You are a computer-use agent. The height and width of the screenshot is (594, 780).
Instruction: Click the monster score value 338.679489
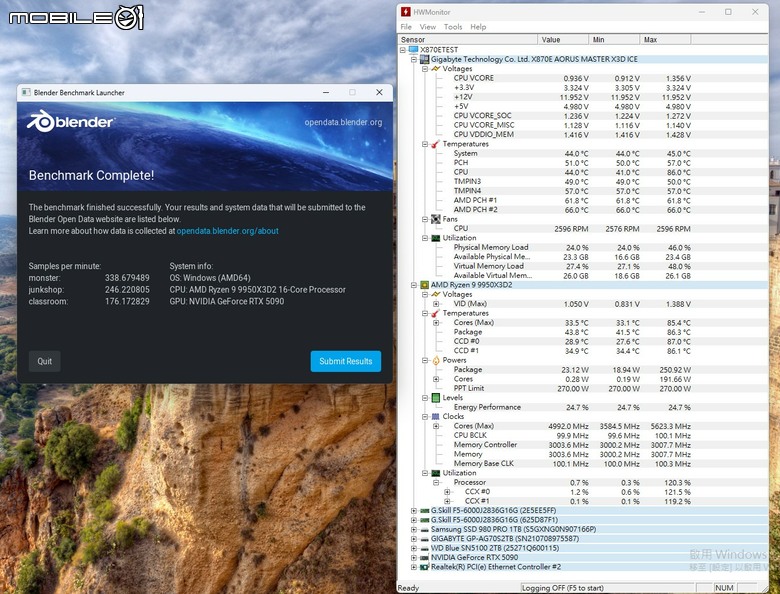(127, 278)
